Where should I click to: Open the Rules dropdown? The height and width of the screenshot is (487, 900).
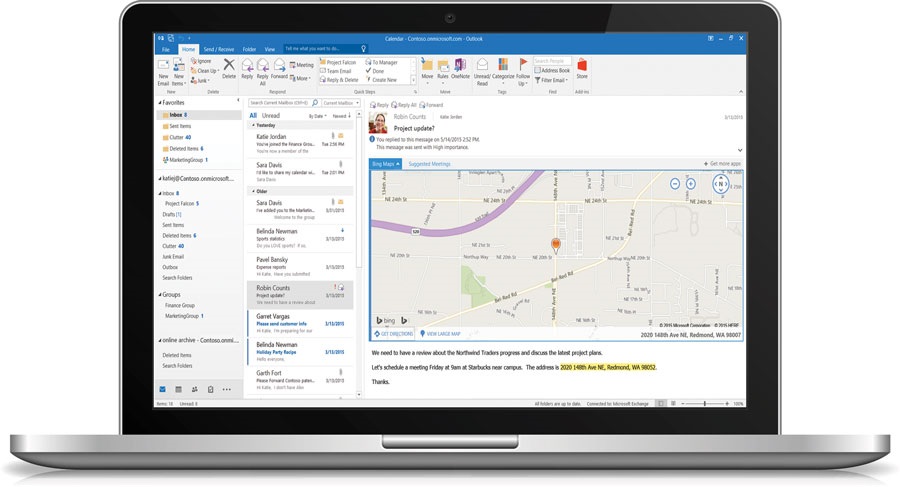pos(443,71)
